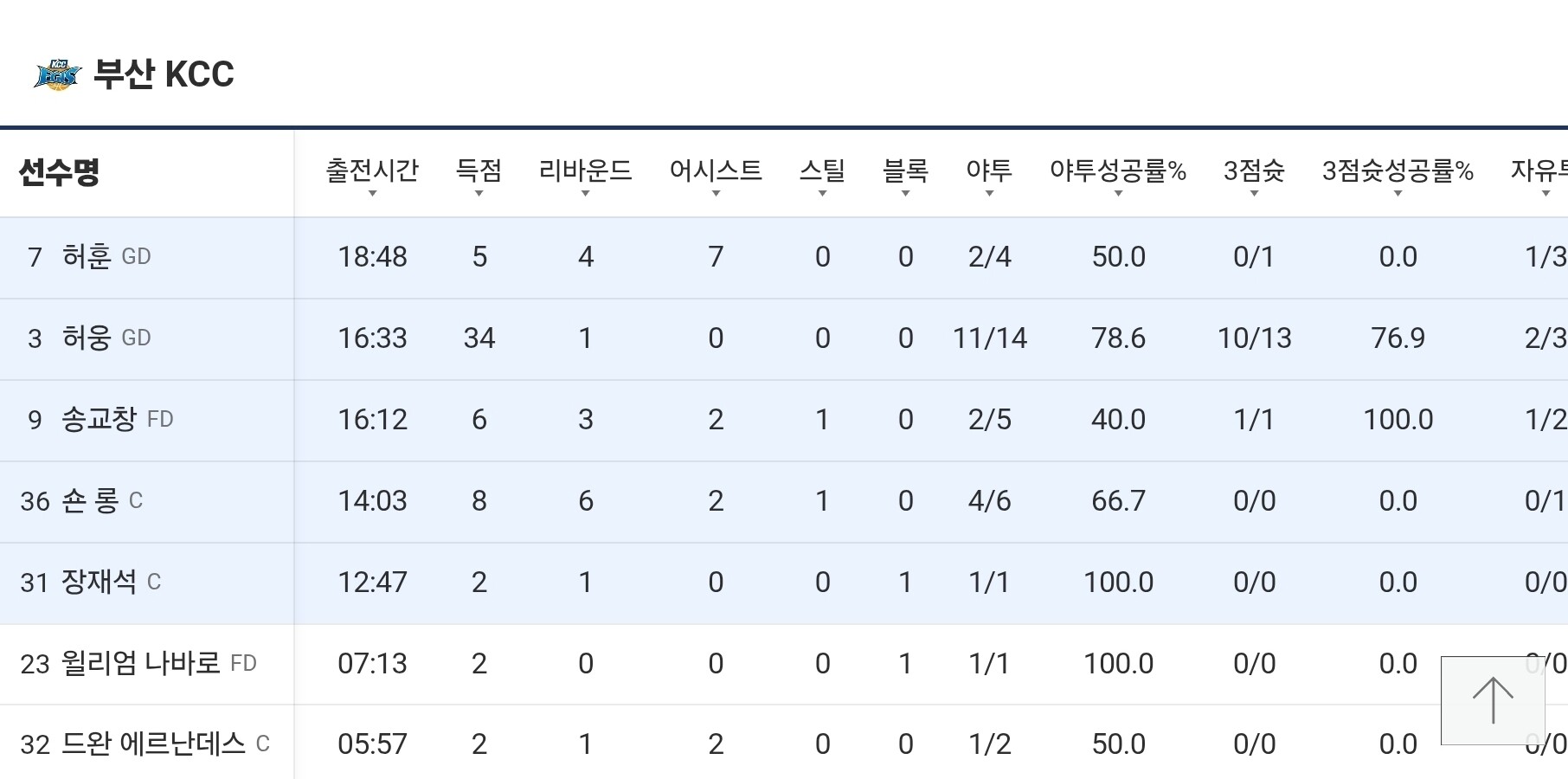Sort by 스틸 column arrow

[x=822, y=193]
